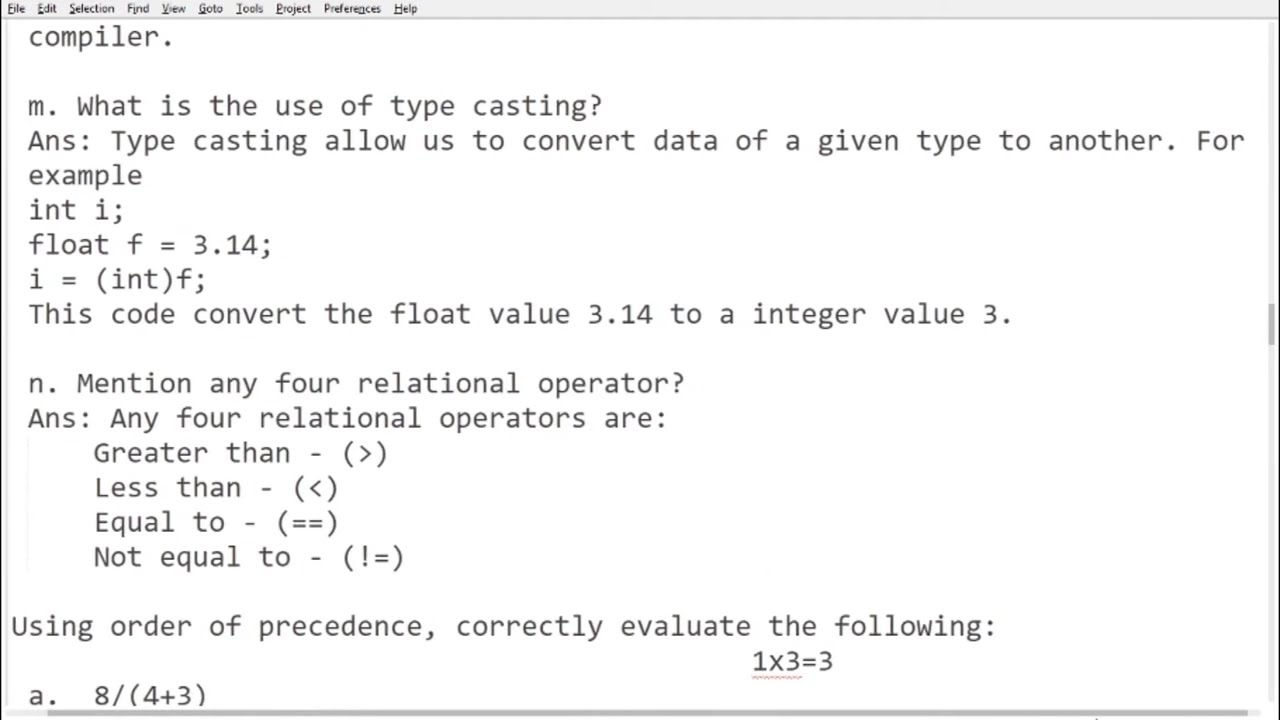Click on the line 'i = (int)f;'

117,280
